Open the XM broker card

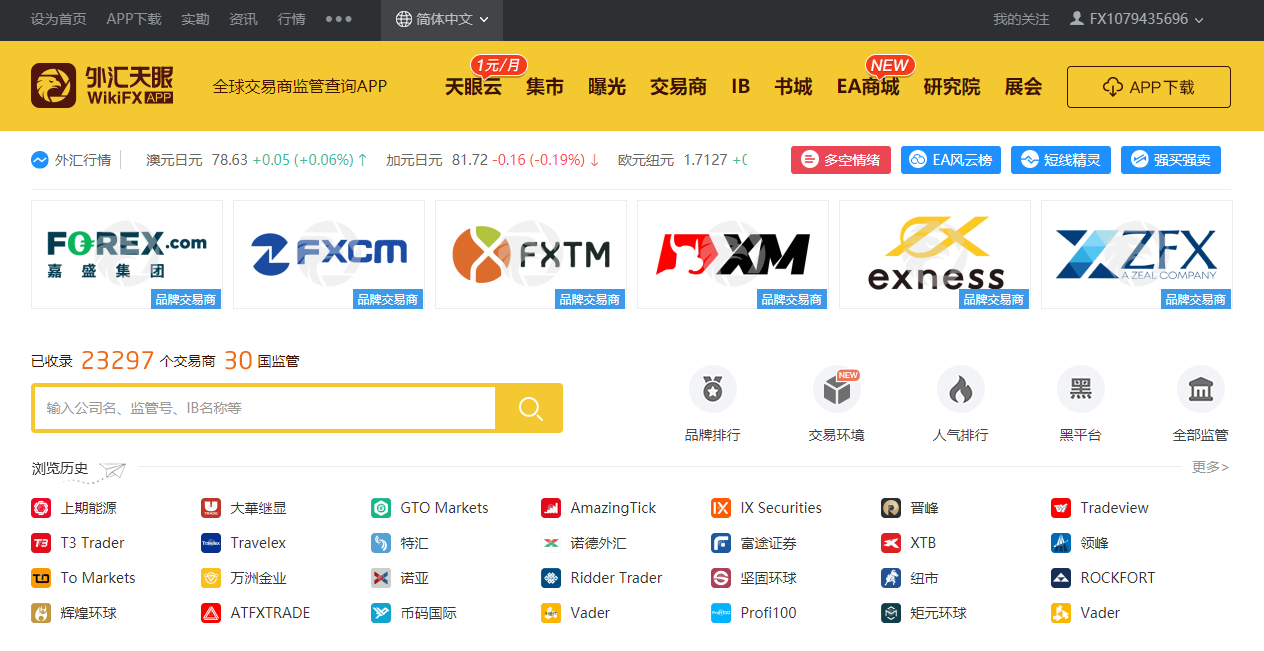click(733, 255)
